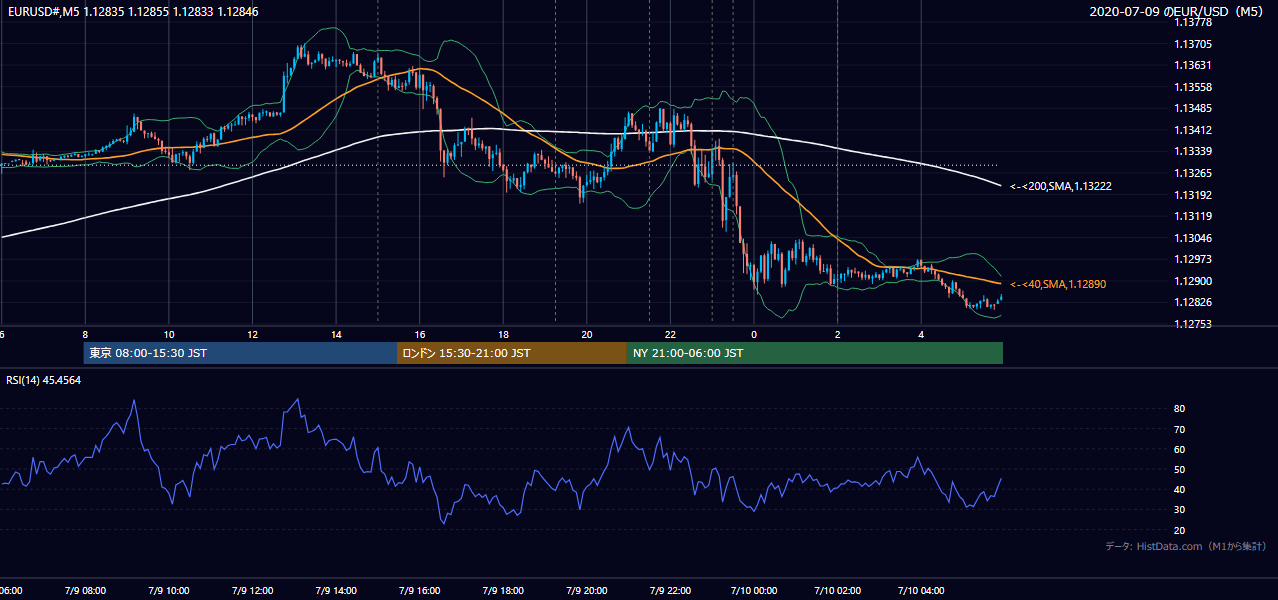Click RSI scale level 20

coord(1180,530)
